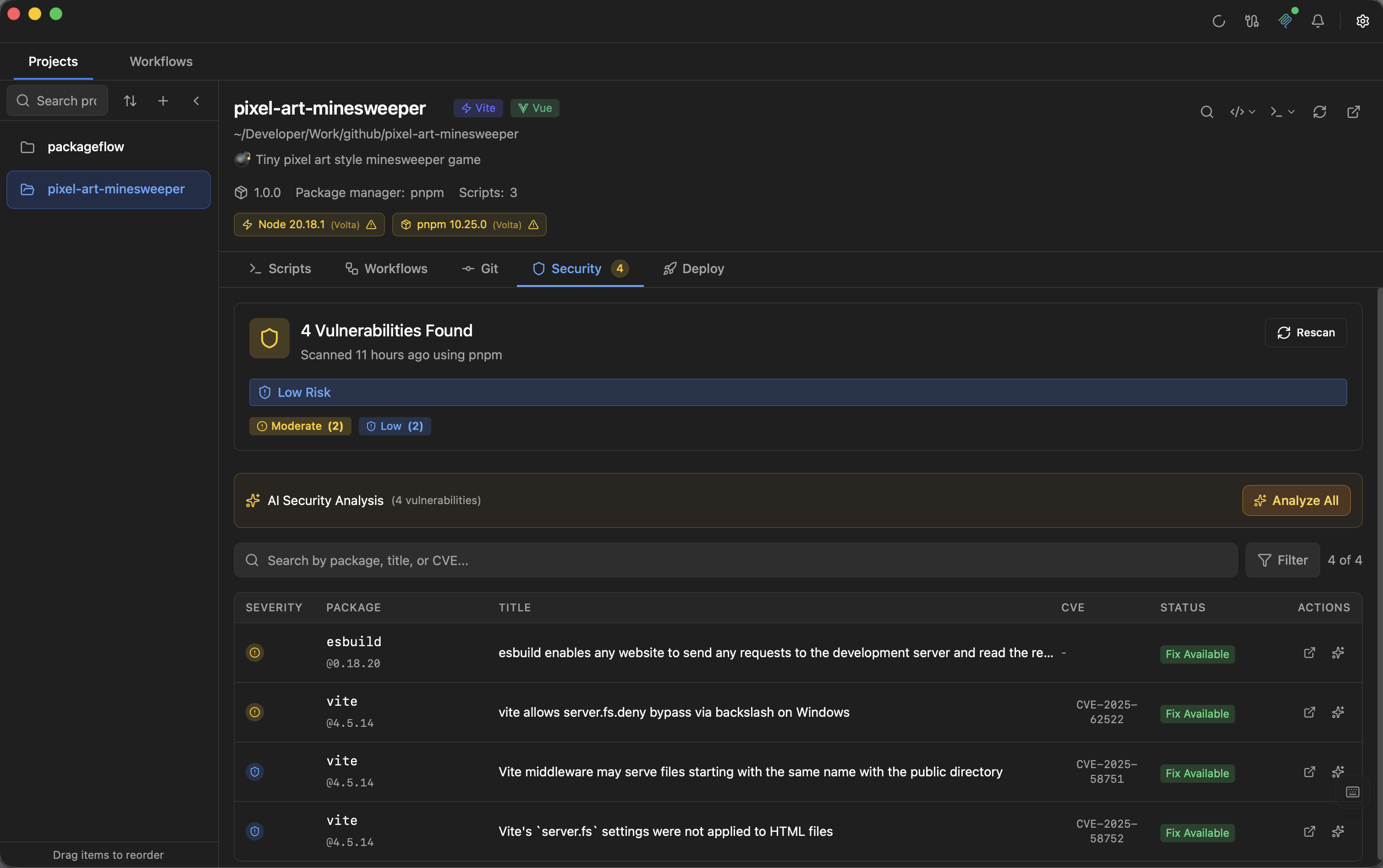Image resolution: width=1383 pixels, height=868 pixels.
Task: Toggle the Moderate (2) severity chip
Action: pyautogui.click(x=300, y=426)
